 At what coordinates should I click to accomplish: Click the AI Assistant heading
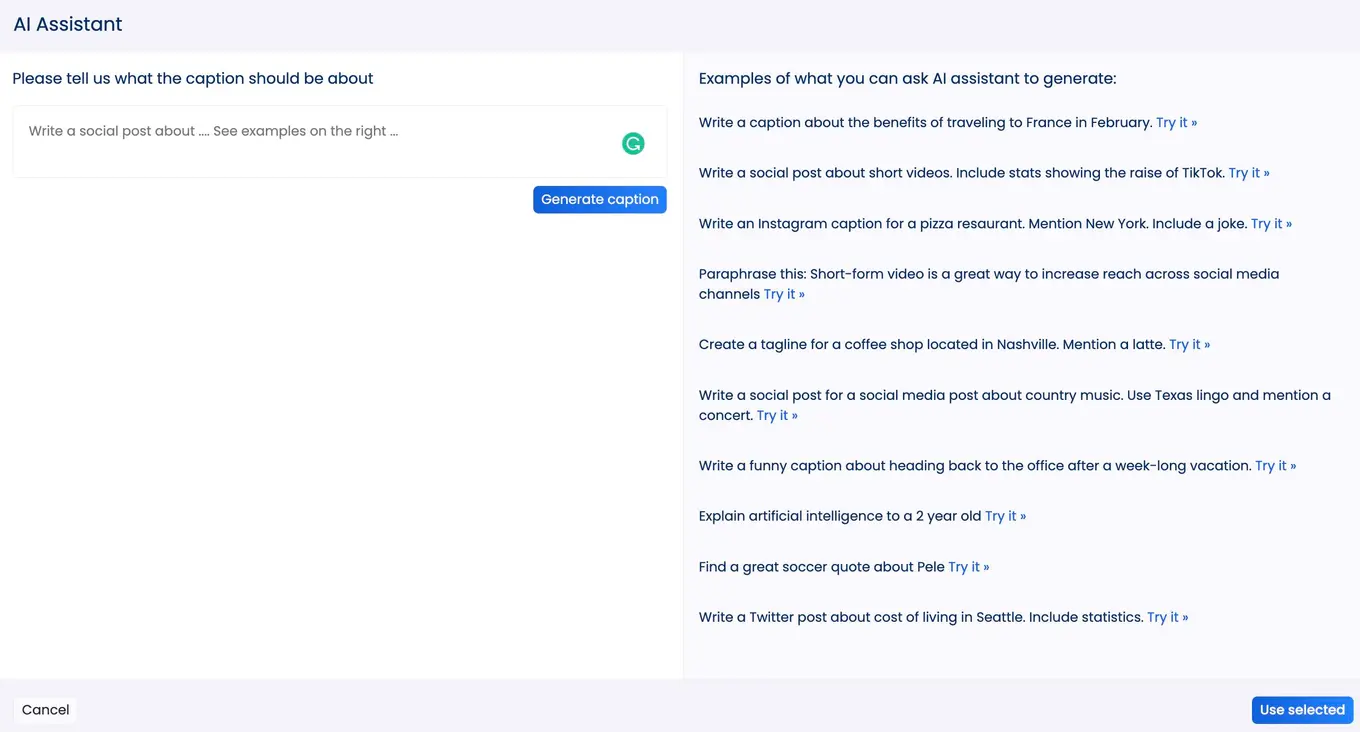(67, 23)
